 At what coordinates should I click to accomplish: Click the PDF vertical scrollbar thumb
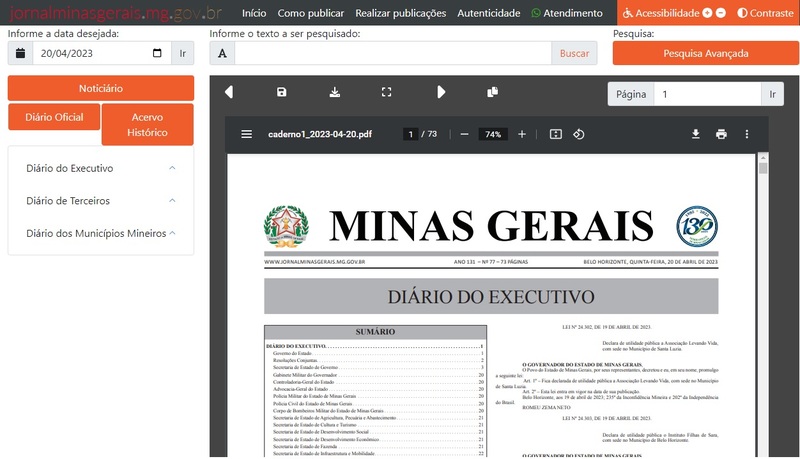[763, 167]
